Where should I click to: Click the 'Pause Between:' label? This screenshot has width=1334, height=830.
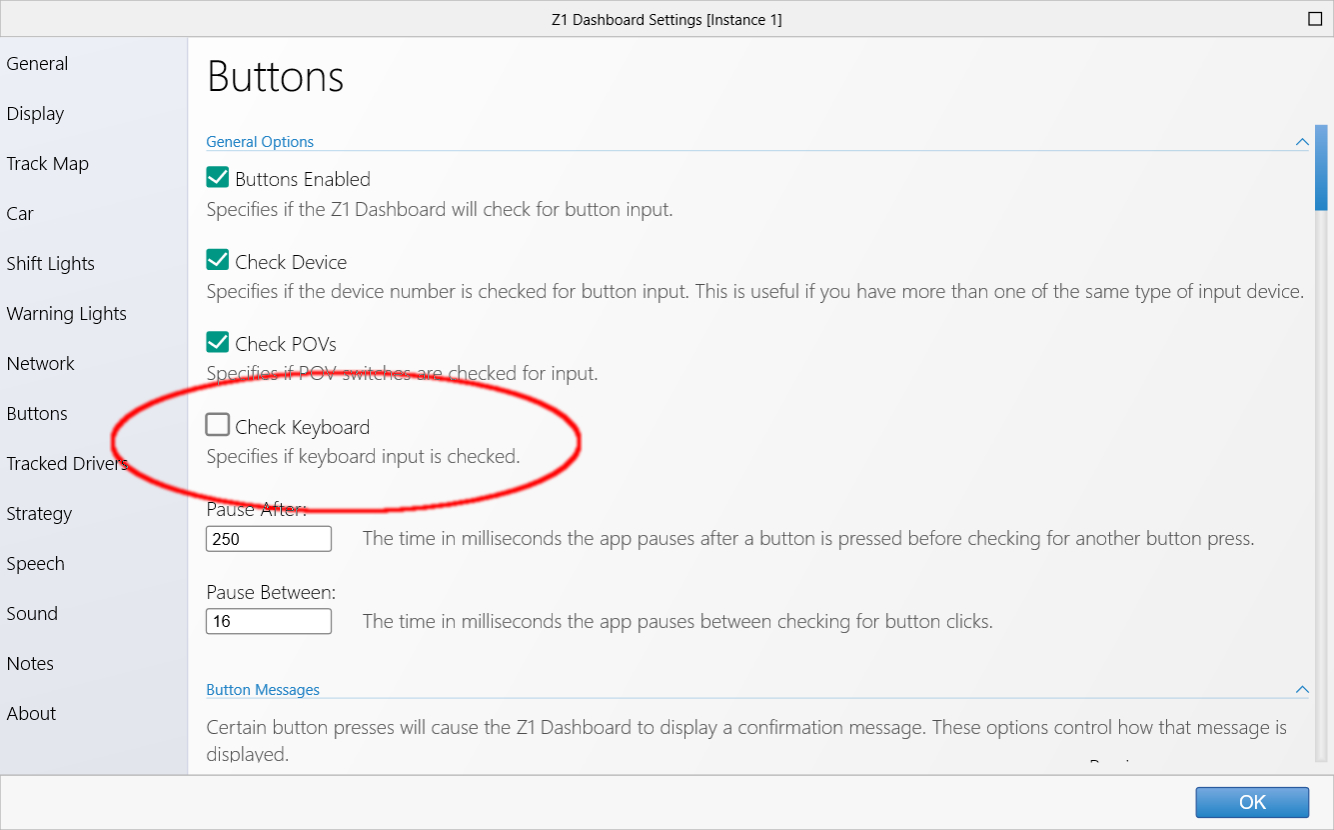coord(271,592)
